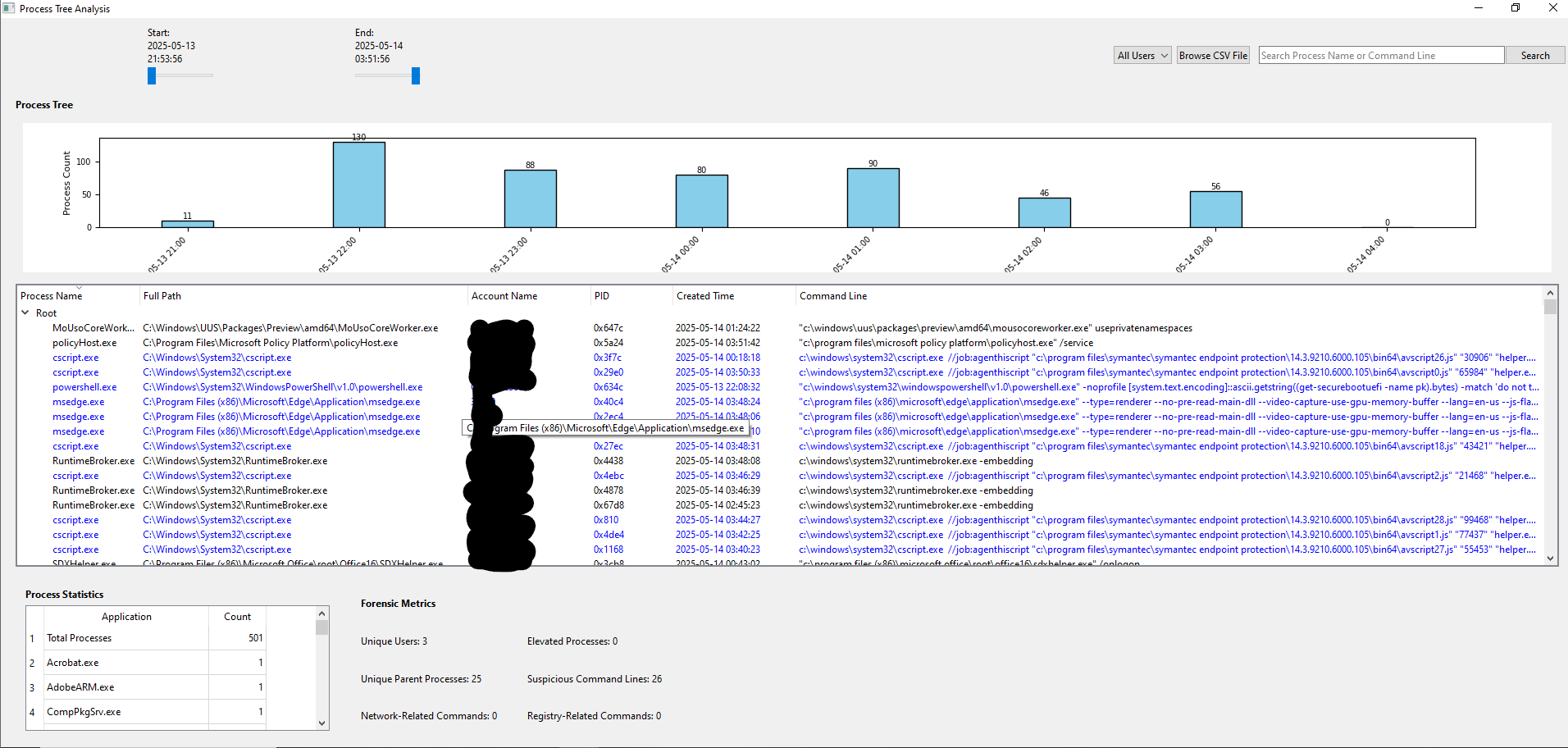Focus the process name search field
This screenshot has width=1568, height=748.
1381,56
